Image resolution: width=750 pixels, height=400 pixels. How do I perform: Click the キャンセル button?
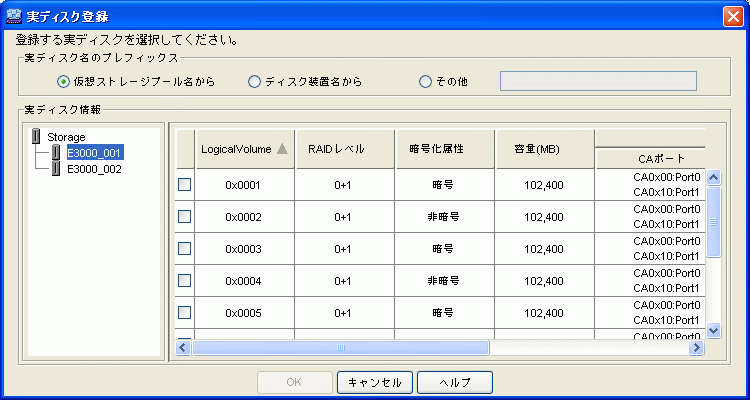(x=375, y=382)
